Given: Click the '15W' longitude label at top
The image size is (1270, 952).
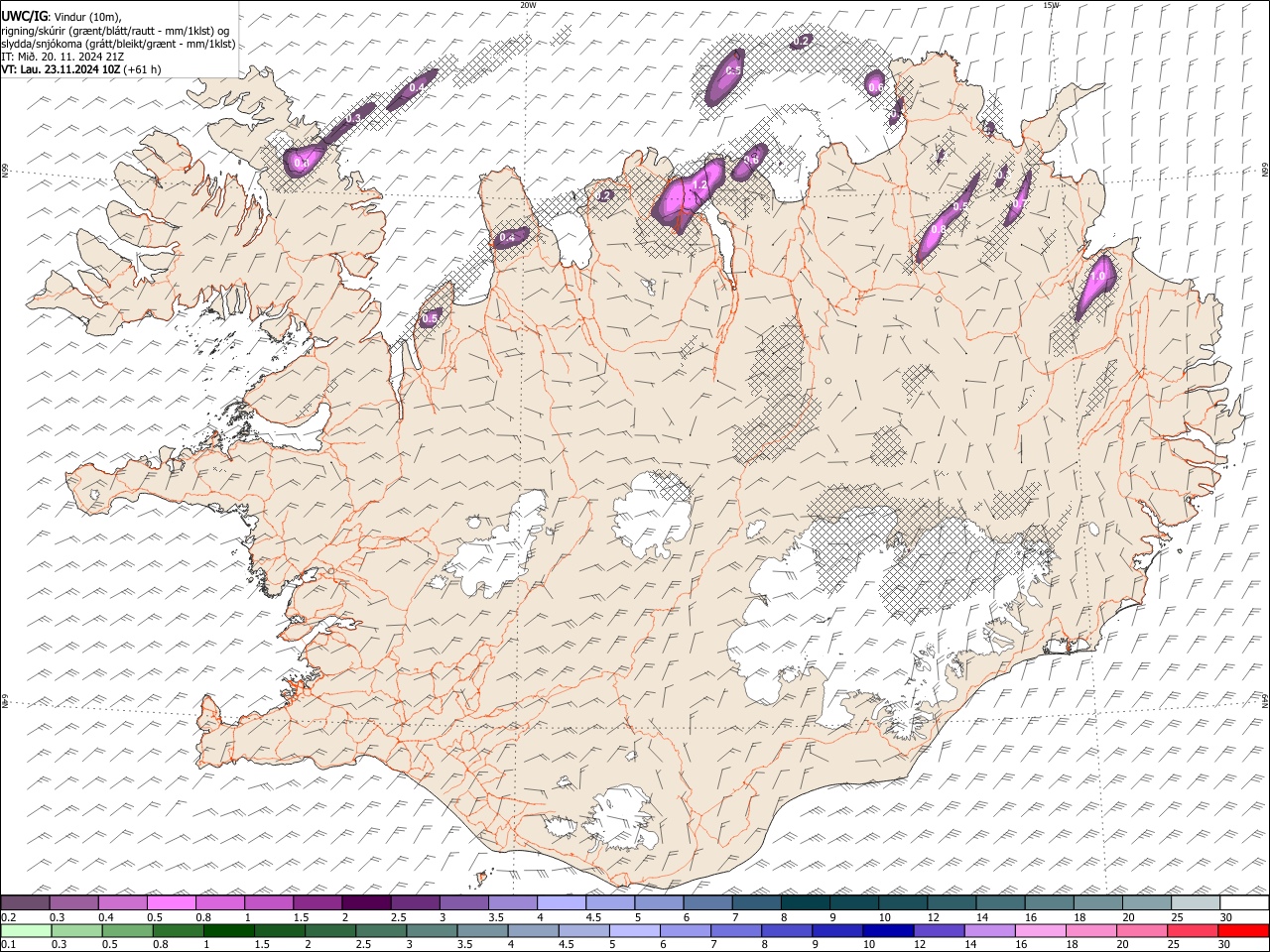Looking at the screenshot, I should (x=1051, y=5).
